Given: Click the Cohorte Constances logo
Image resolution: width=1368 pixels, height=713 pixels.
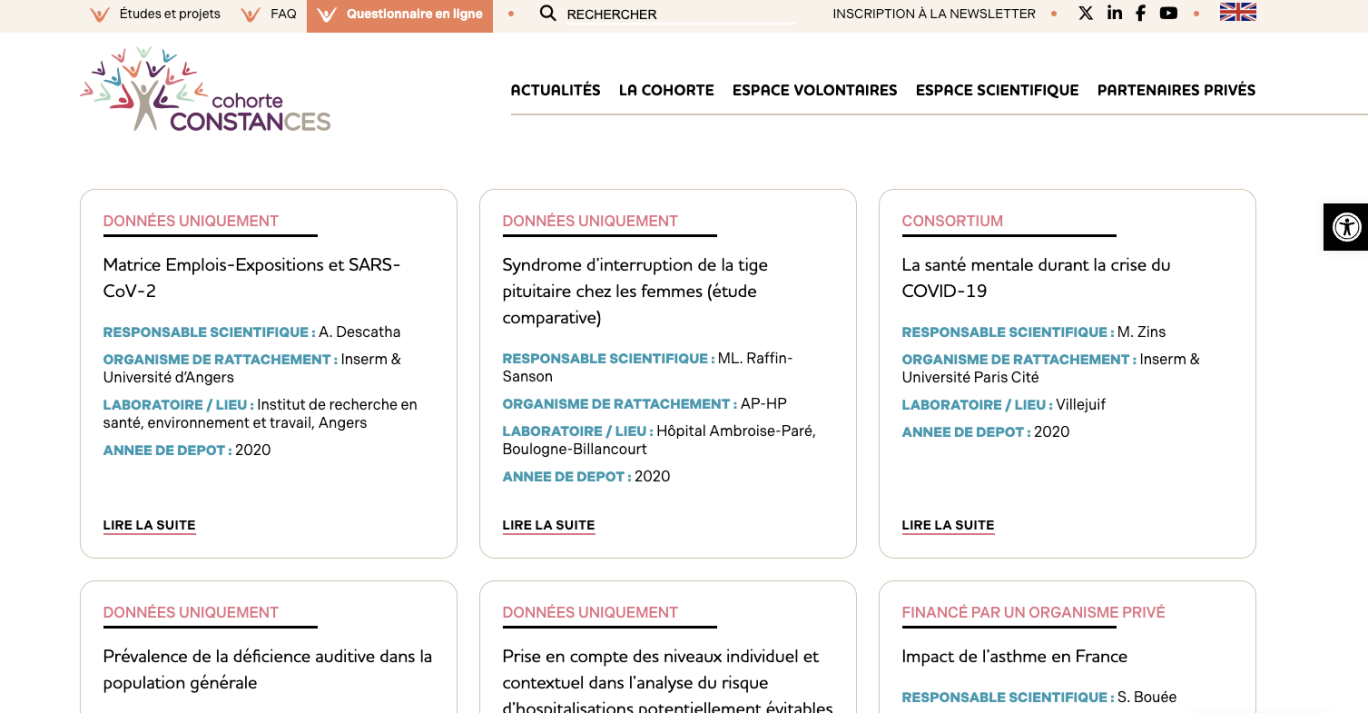Looking at the screenshot, I should click(205, 89).
